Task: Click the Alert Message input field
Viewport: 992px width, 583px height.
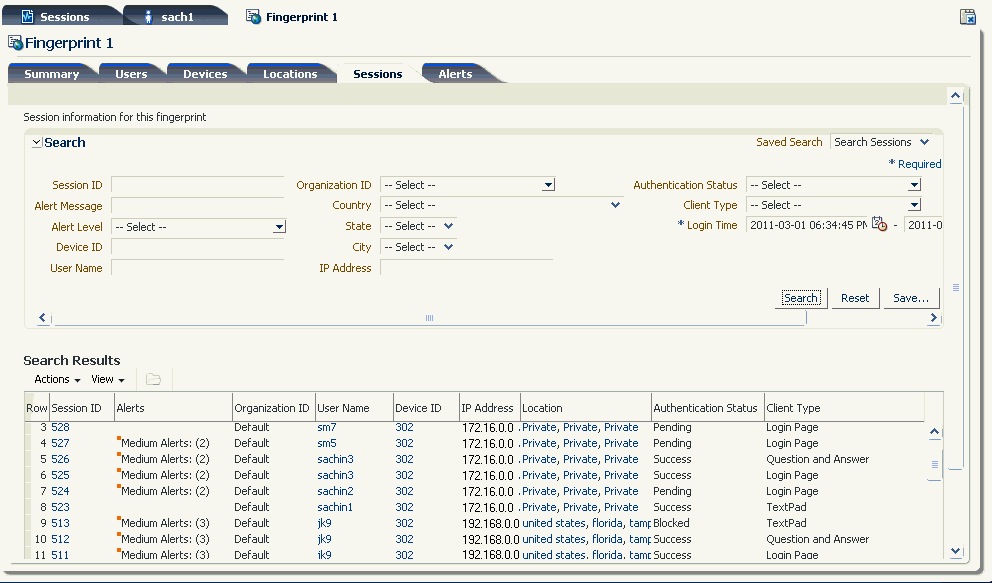Action: point(197,206)
